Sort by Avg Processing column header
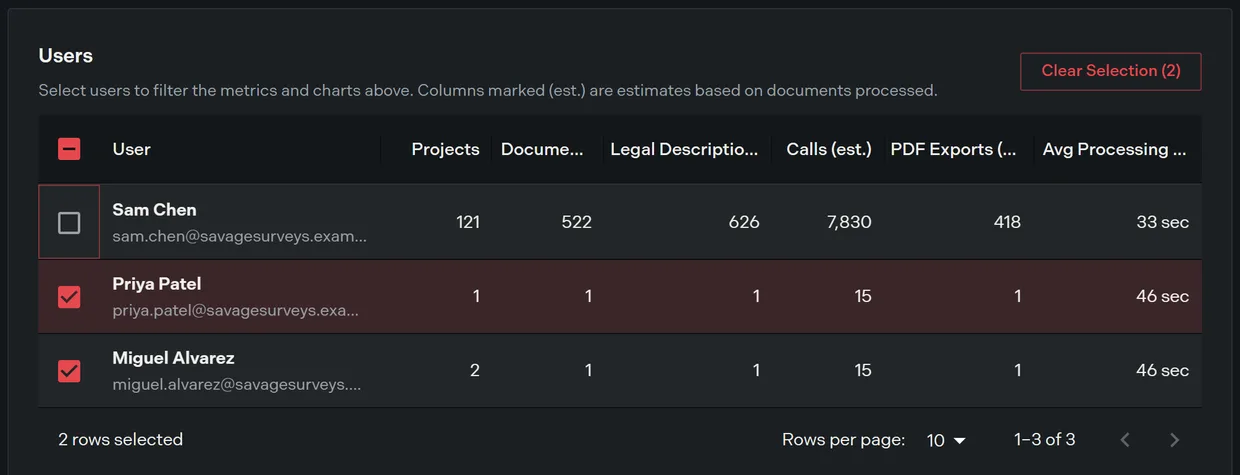The image size is (1240, 475). pos(1115,149)
